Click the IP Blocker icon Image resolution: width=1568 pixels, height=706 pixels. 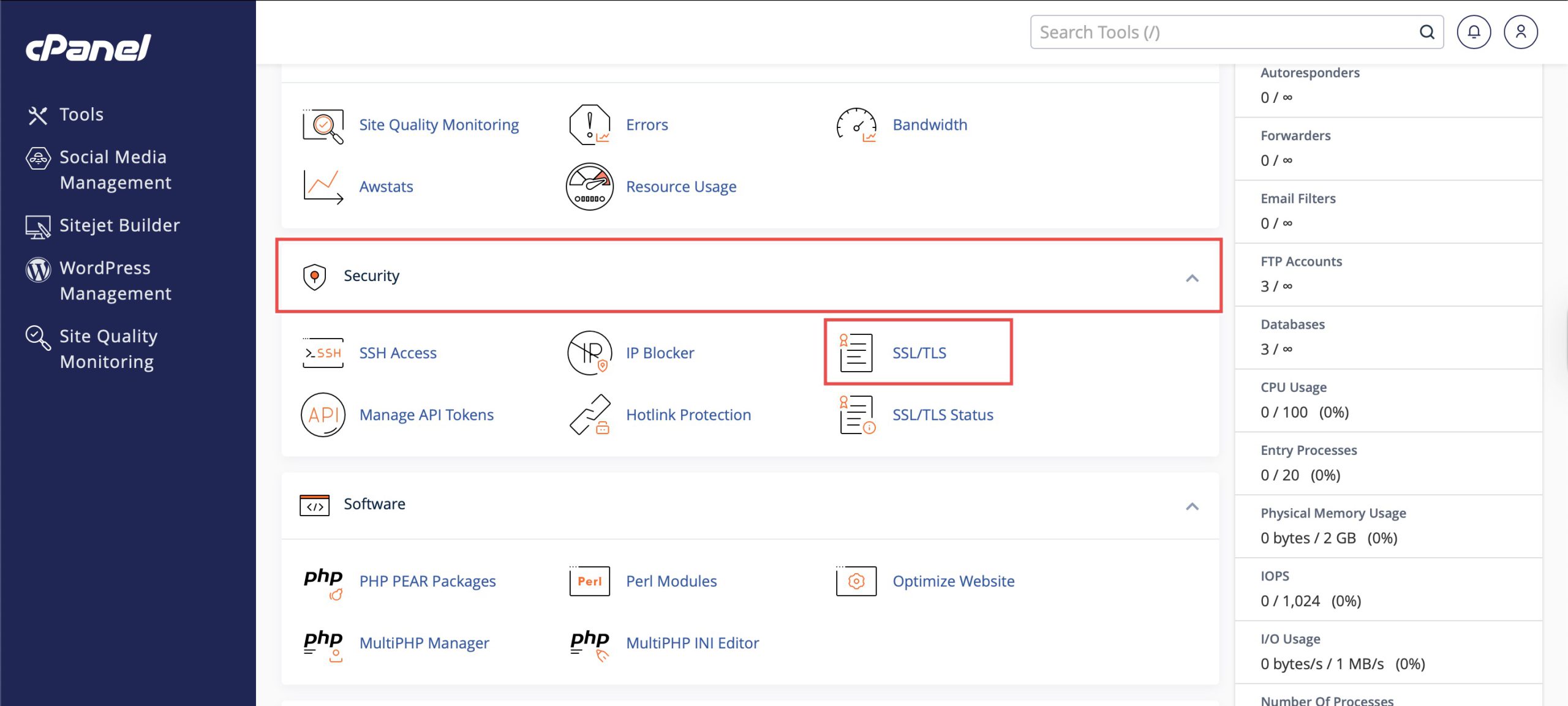click(x=589, y=353)
